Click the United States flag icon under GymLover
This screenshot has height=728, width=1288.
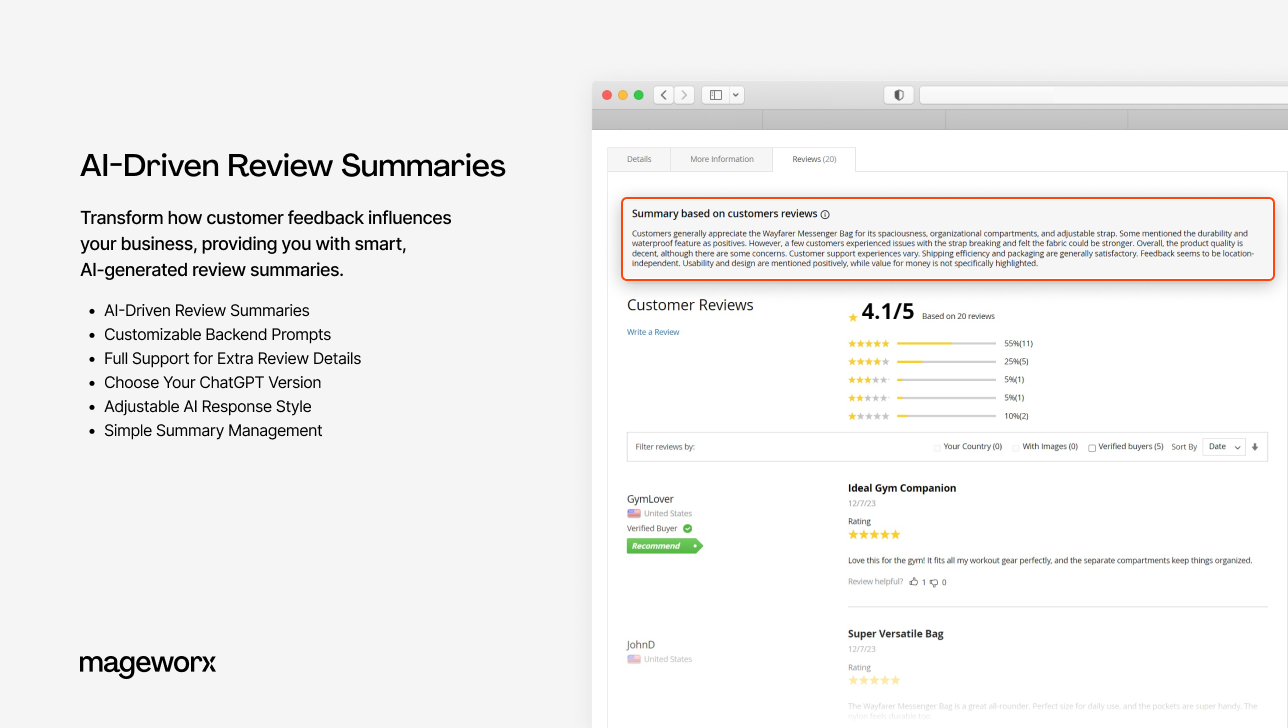click(x=634, y=513)
